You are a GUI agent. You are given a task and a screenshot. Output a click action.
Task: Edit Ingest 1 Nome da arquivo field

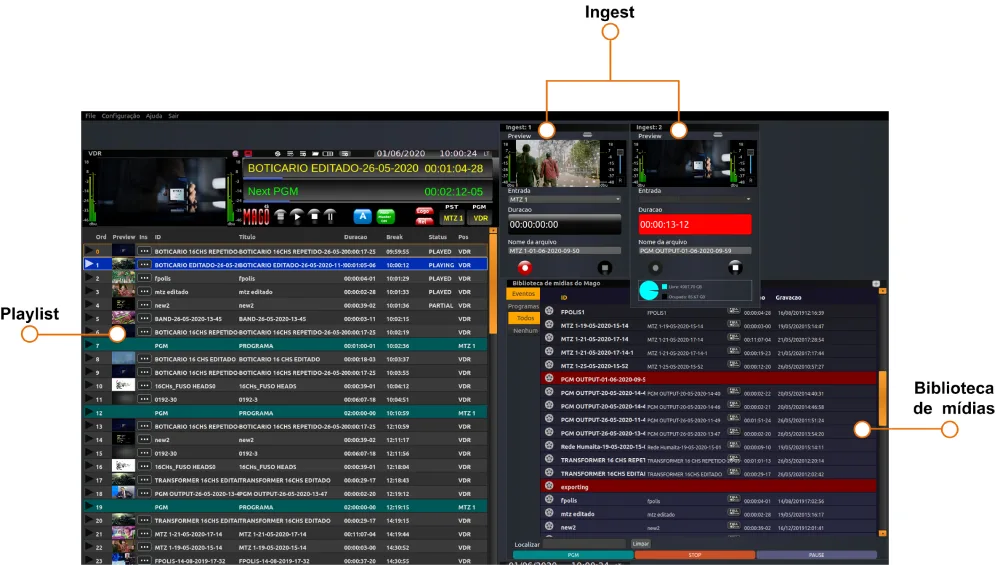click(x=564, y=251)
